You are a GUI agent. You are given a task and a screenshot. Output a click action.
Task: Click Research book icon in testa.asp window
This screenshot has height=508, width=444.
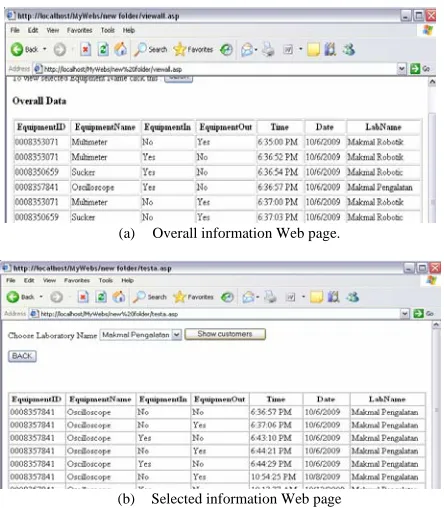[x=333, y=297]
